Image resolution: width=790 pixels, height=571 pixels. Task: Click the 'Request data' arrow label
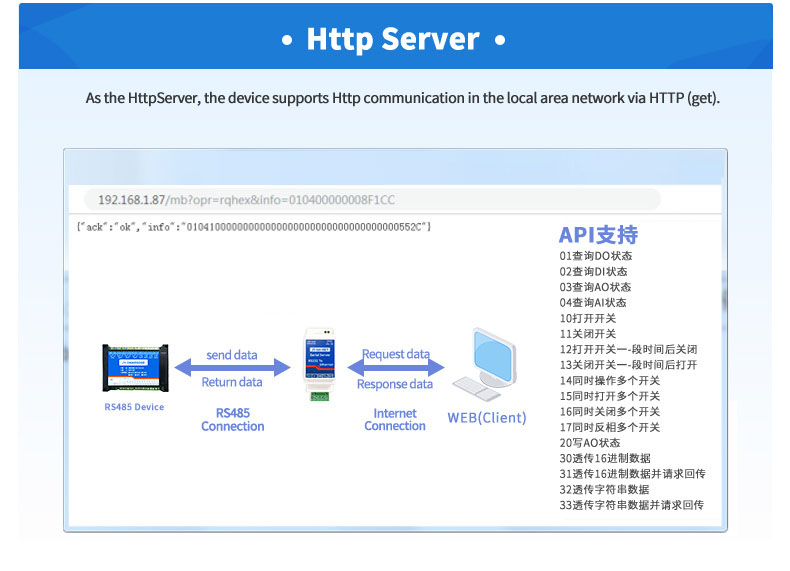pos(396,354)
